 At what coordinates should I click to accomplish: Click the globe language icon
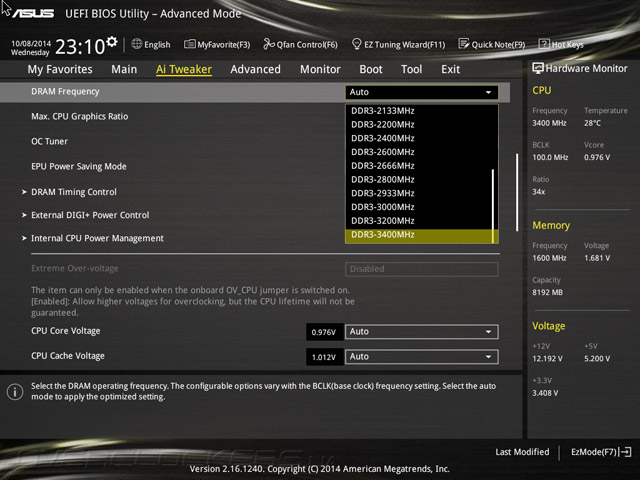(137, 44)
